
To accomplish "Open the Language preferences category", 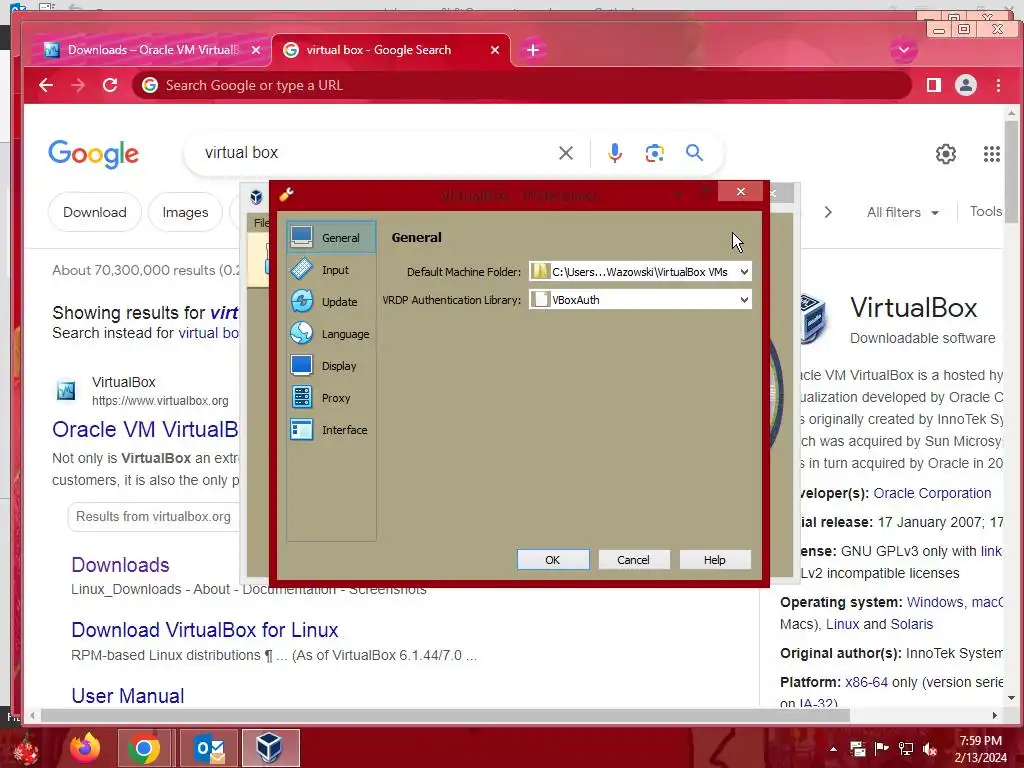I will [331, 333].
